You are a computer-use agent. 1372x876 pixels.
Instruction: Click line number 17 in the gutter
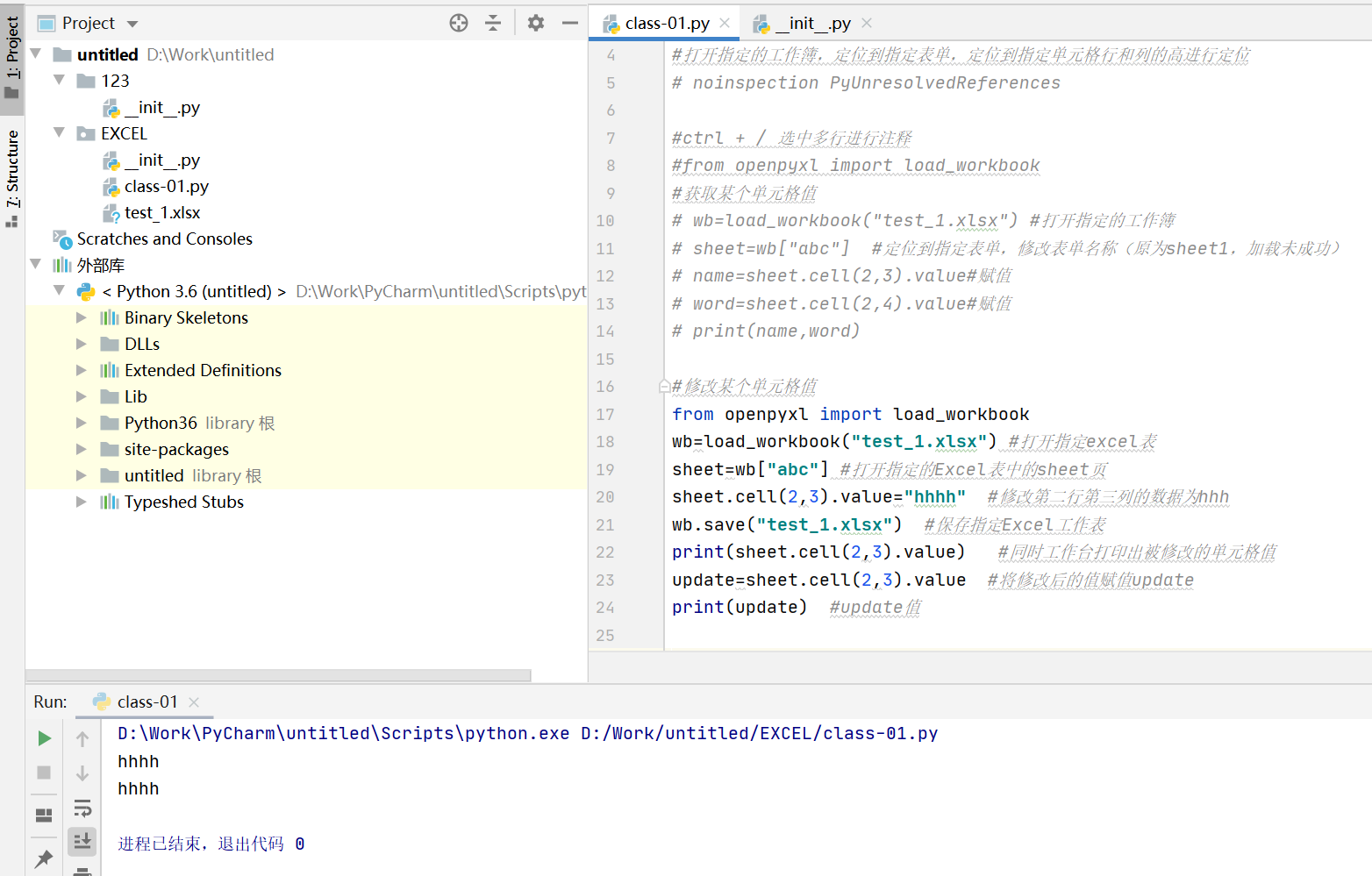click(605, 414)
